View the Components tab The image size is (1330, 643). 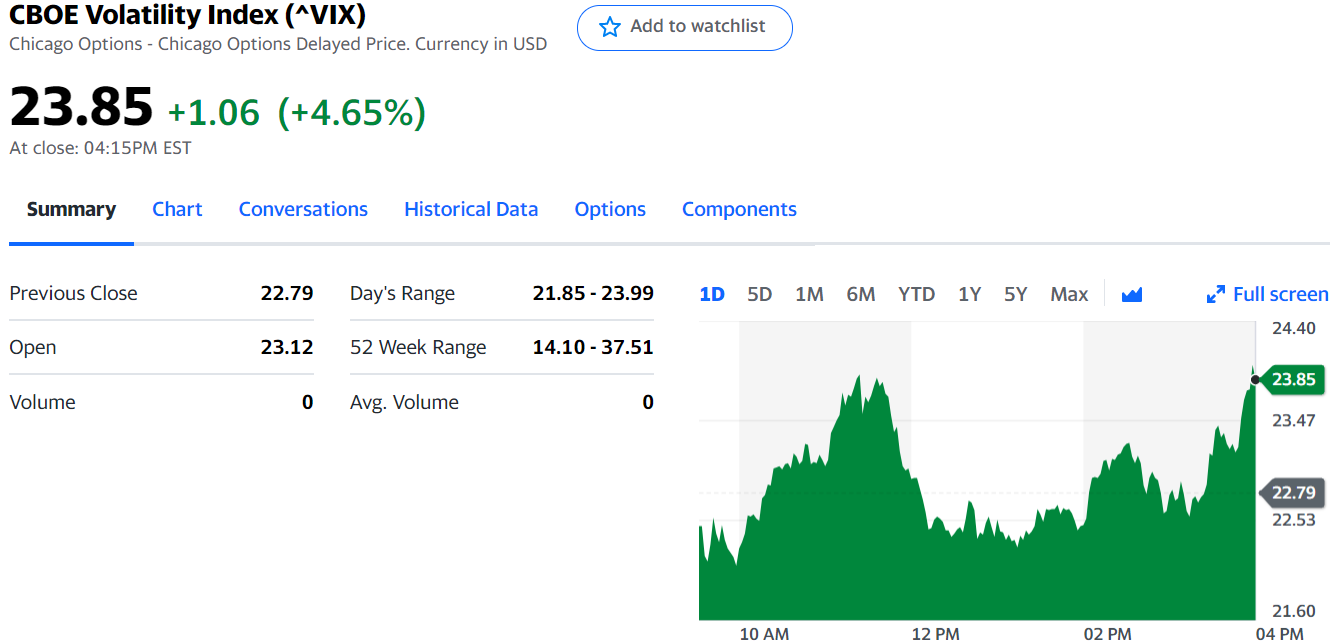click(x=739, y=209)
